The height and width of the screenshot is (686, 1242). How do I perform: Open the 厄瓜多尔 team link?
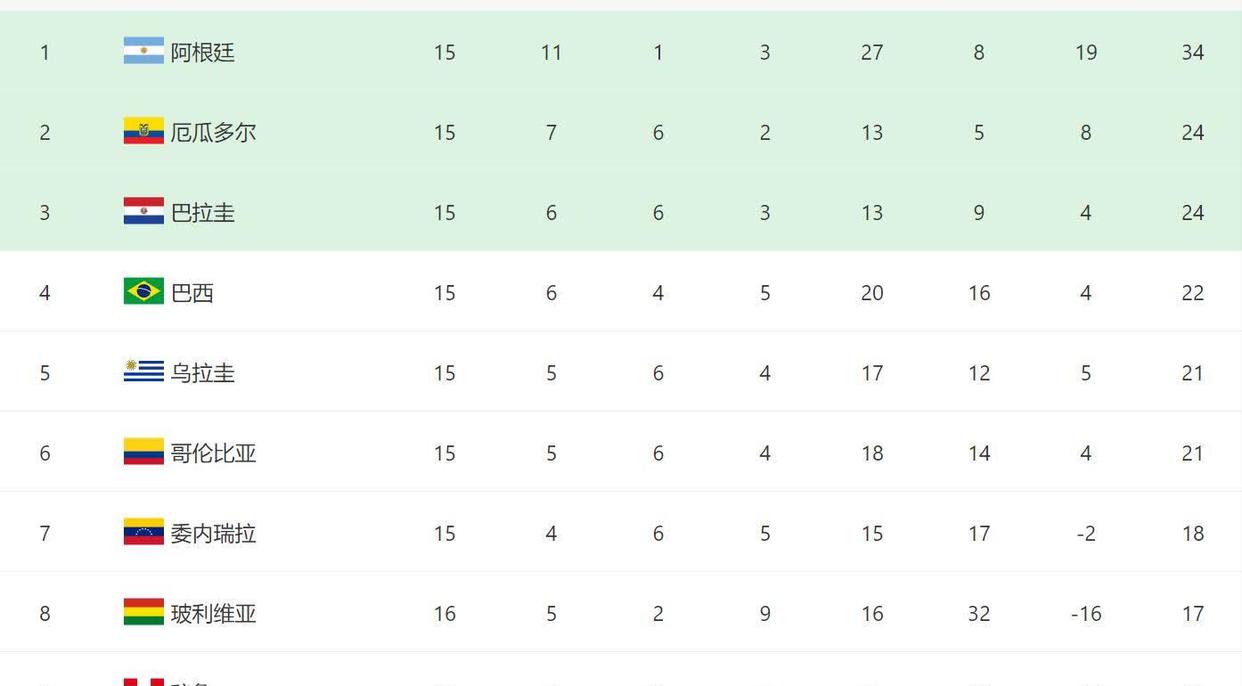[213, 132]
